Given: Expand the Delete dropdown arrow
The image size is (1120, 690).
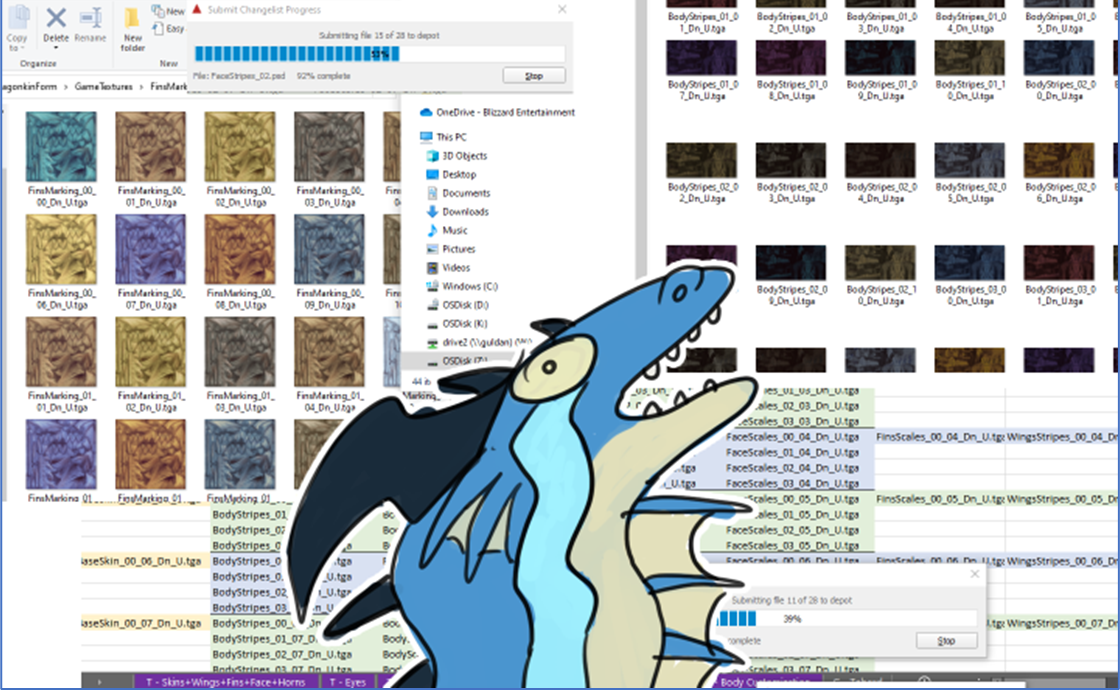Looking at the screenshot, I should tap(56, 49).
